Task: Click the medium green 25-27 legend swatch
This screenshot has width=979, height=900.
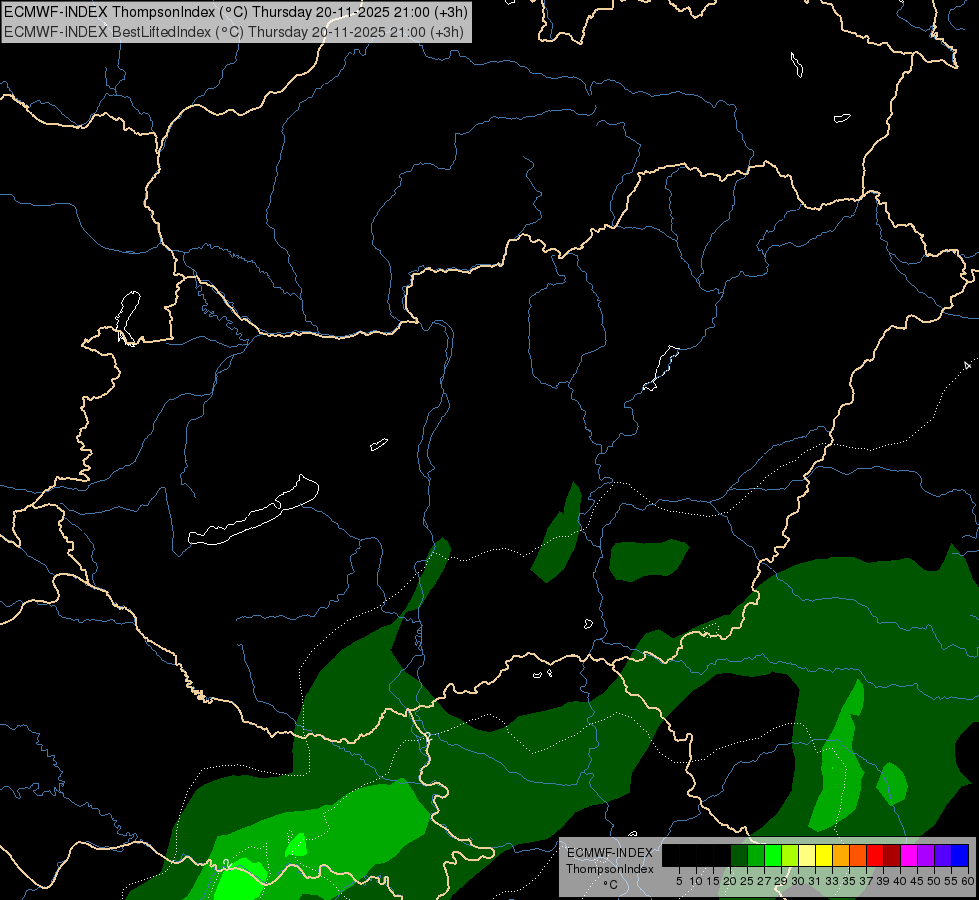Action: [x=756, y=855]
